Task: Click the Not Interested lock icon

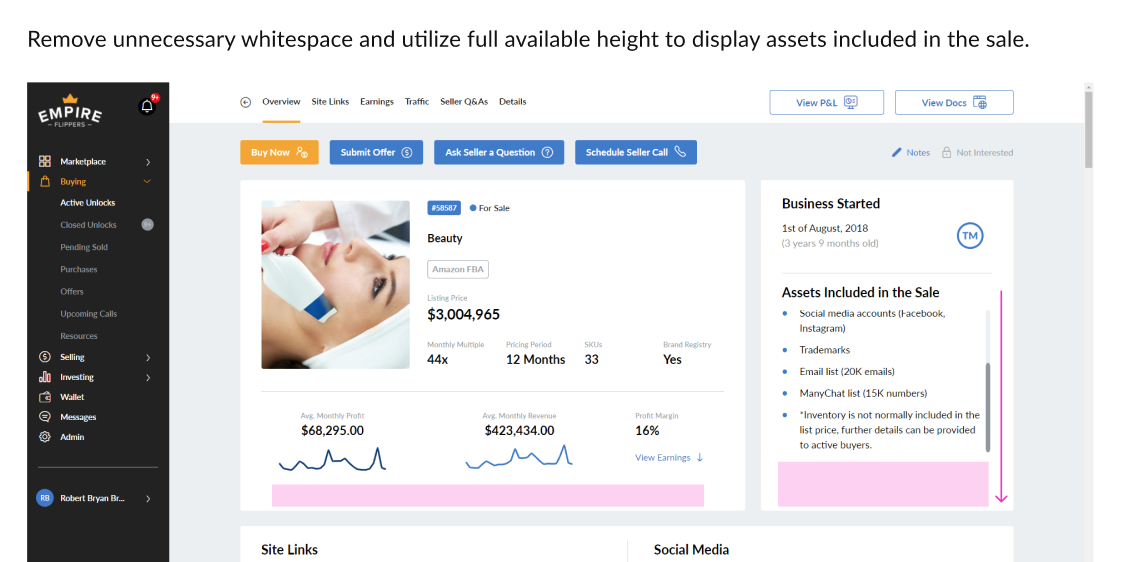Action: (x=946, y=153)
